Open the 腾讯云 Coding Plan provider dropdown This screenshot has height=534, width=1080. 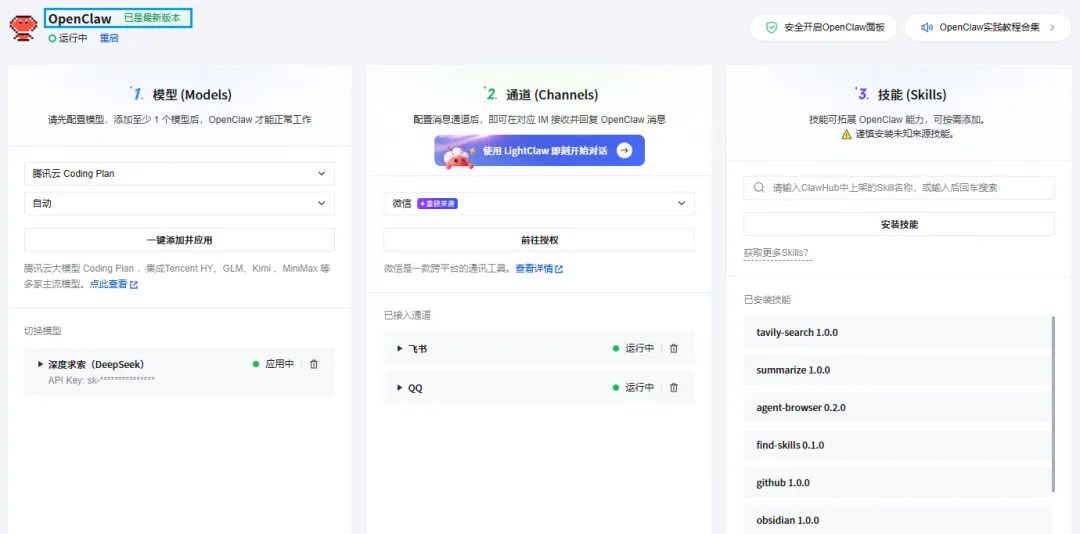pos(179,174)
